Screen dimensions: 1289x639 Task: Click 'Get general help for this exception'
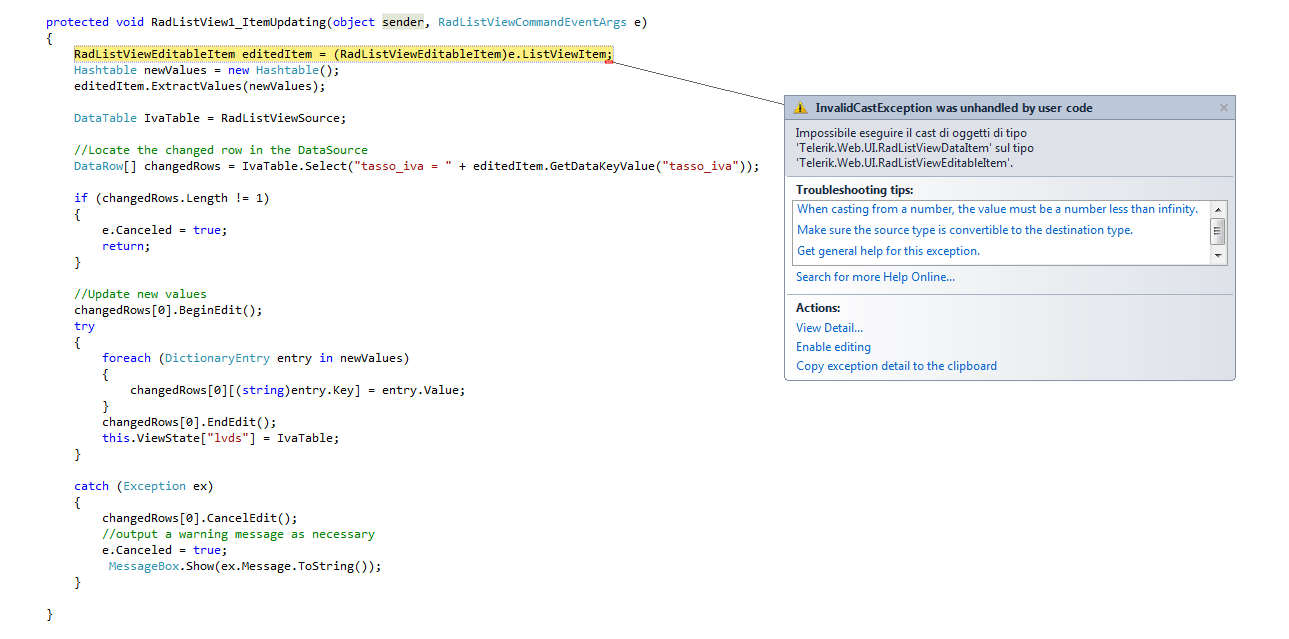(888, 251)
